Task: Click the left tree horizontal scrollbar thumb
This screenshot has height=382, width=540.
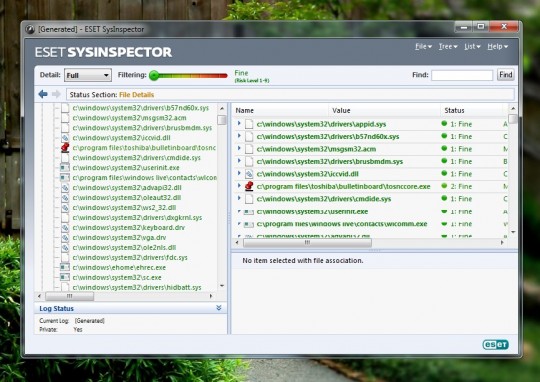Action: [70, 296]
